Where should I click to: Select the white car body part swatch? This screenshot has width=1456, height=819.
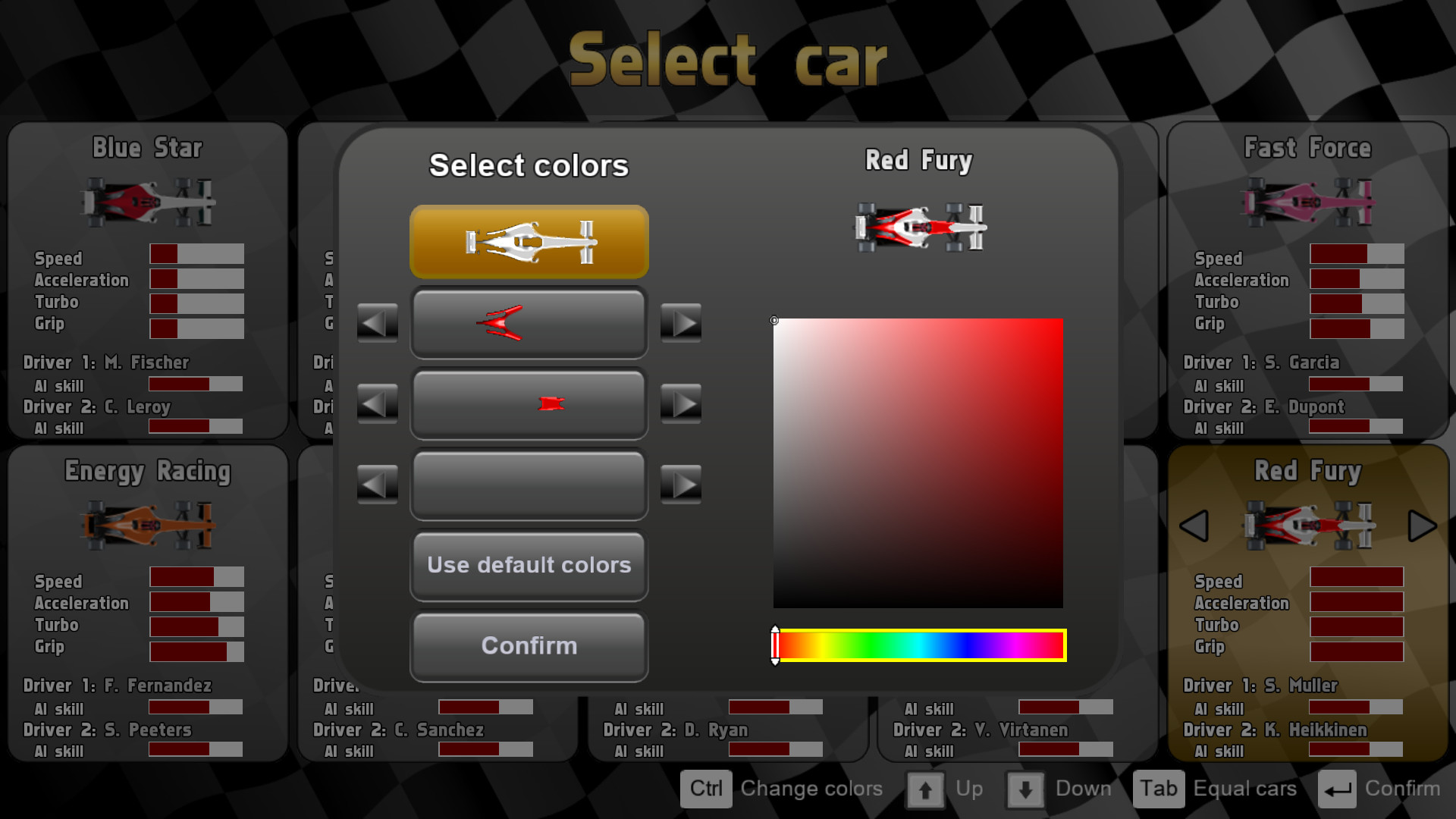(529, 240)
